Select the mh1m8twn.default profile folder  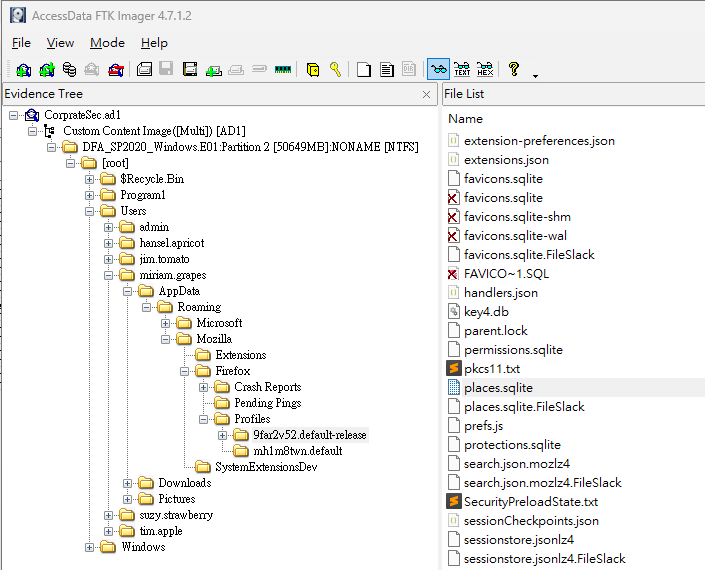click(298, 451)
